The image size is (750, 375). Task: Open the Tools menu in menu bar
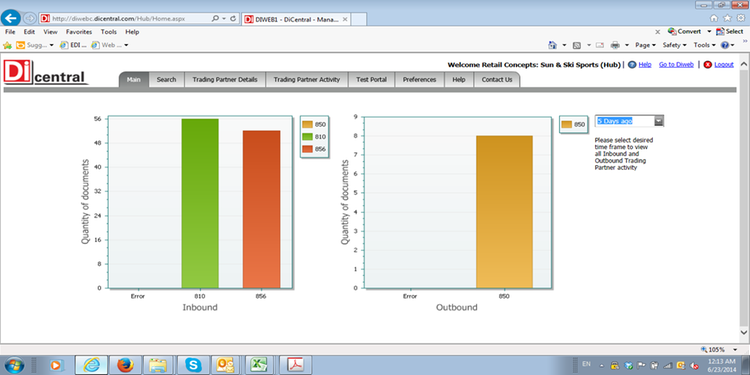click(109, 32)
